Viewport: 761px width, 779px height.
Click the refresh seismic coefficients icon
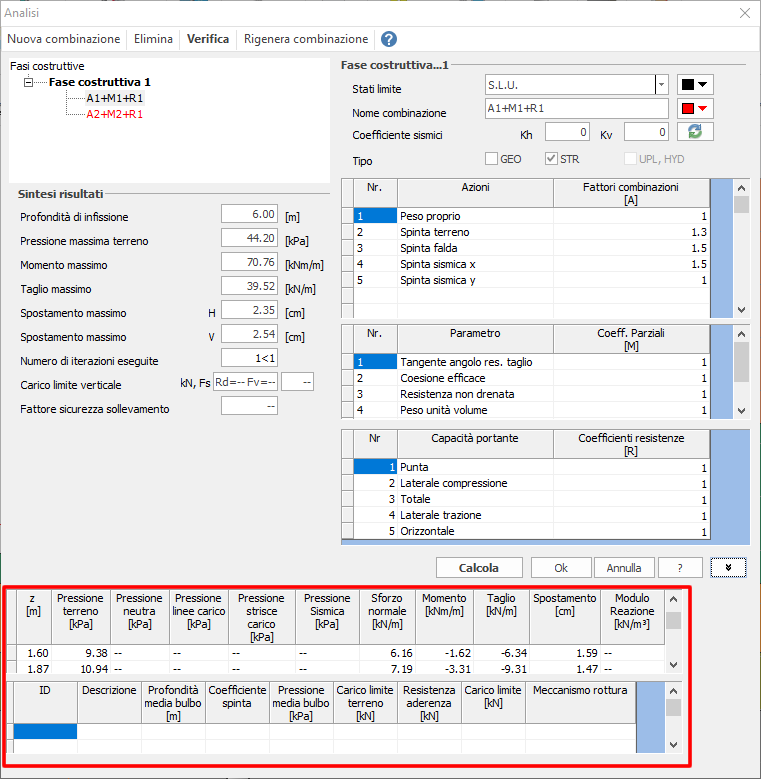click(x=695, y=132)
